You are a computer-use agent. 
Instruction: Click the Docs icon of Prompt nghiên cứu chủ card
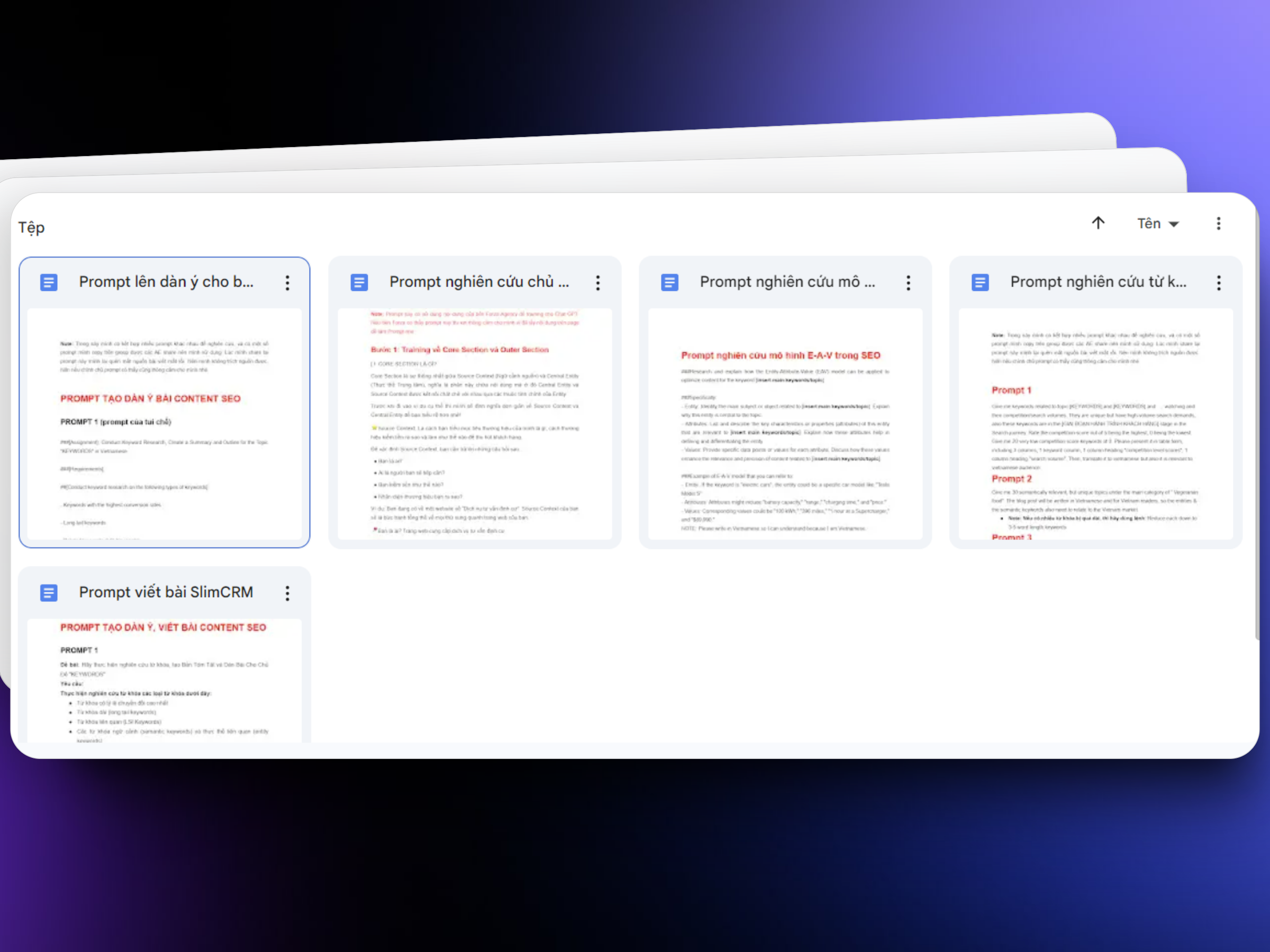coord(359,282)
